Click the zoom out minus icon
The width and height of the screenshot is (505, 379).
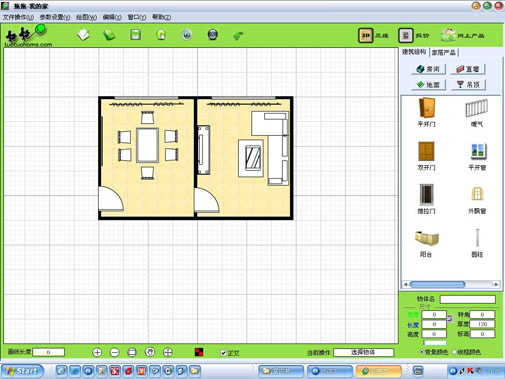[x=114, y=352]
